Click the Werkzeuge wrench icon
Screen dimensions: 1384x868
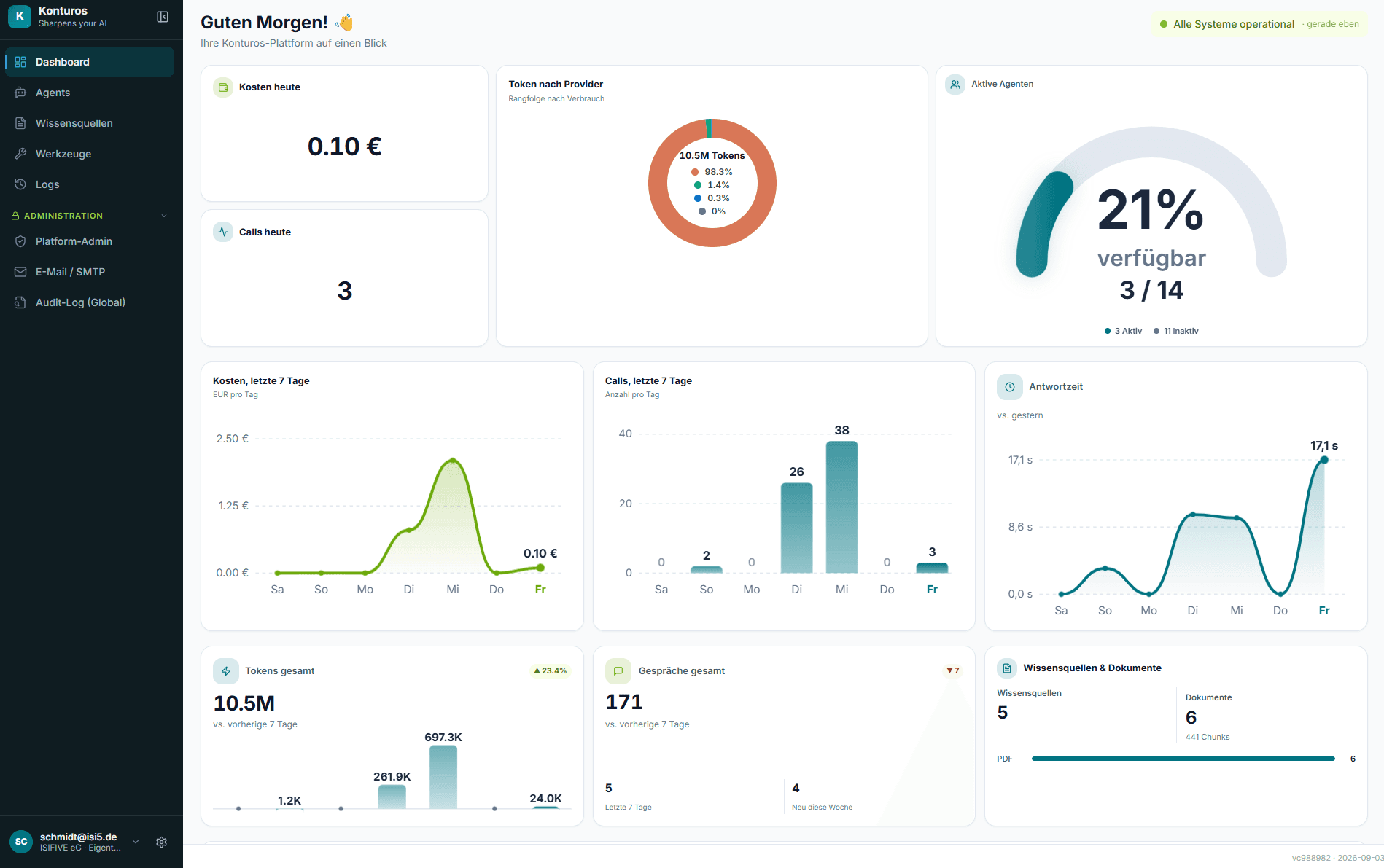point(20,154)
